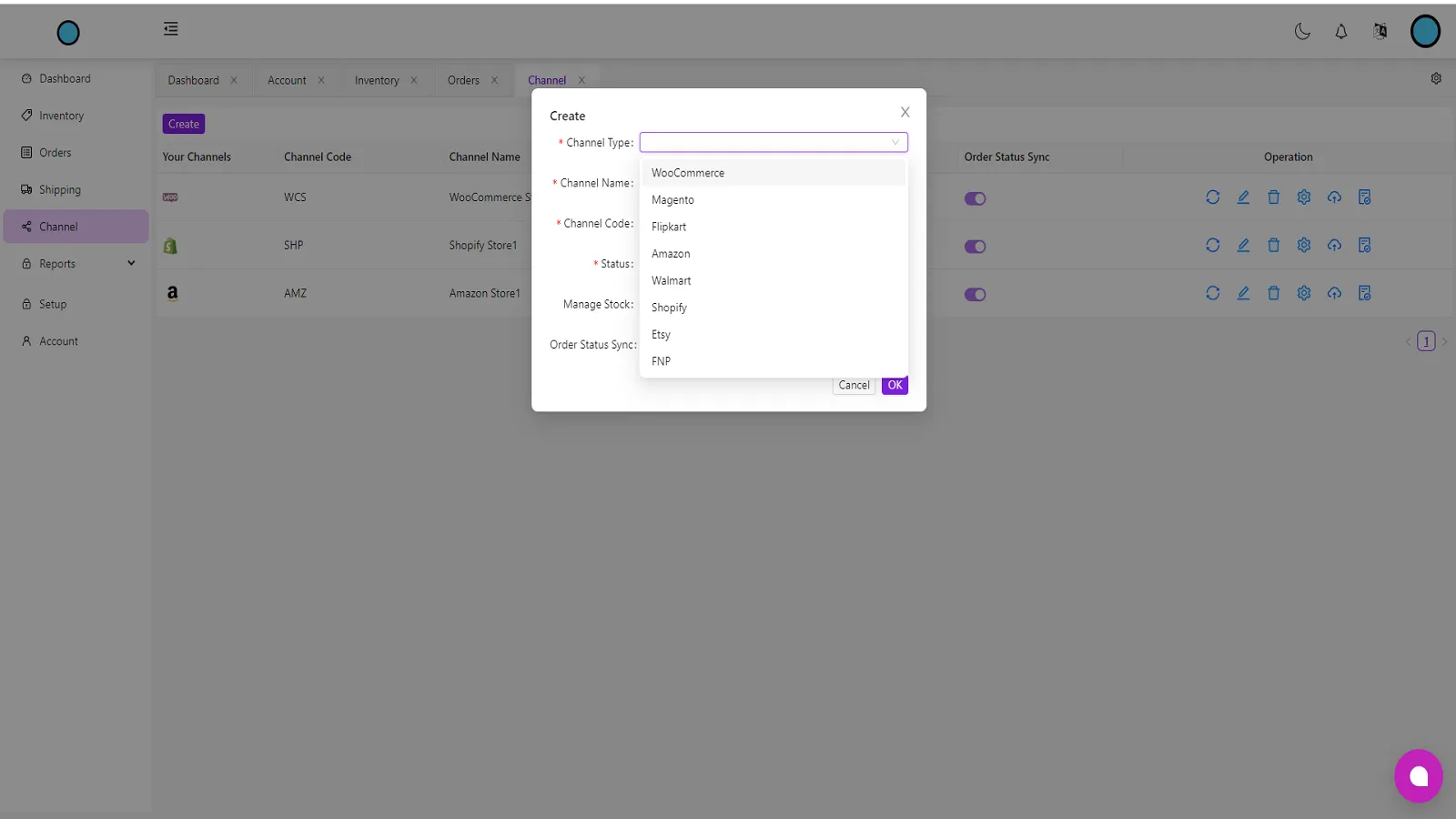The image size is (1456, 819).
Task: Open notifications via the bell icon
Action: (1340, 31)
